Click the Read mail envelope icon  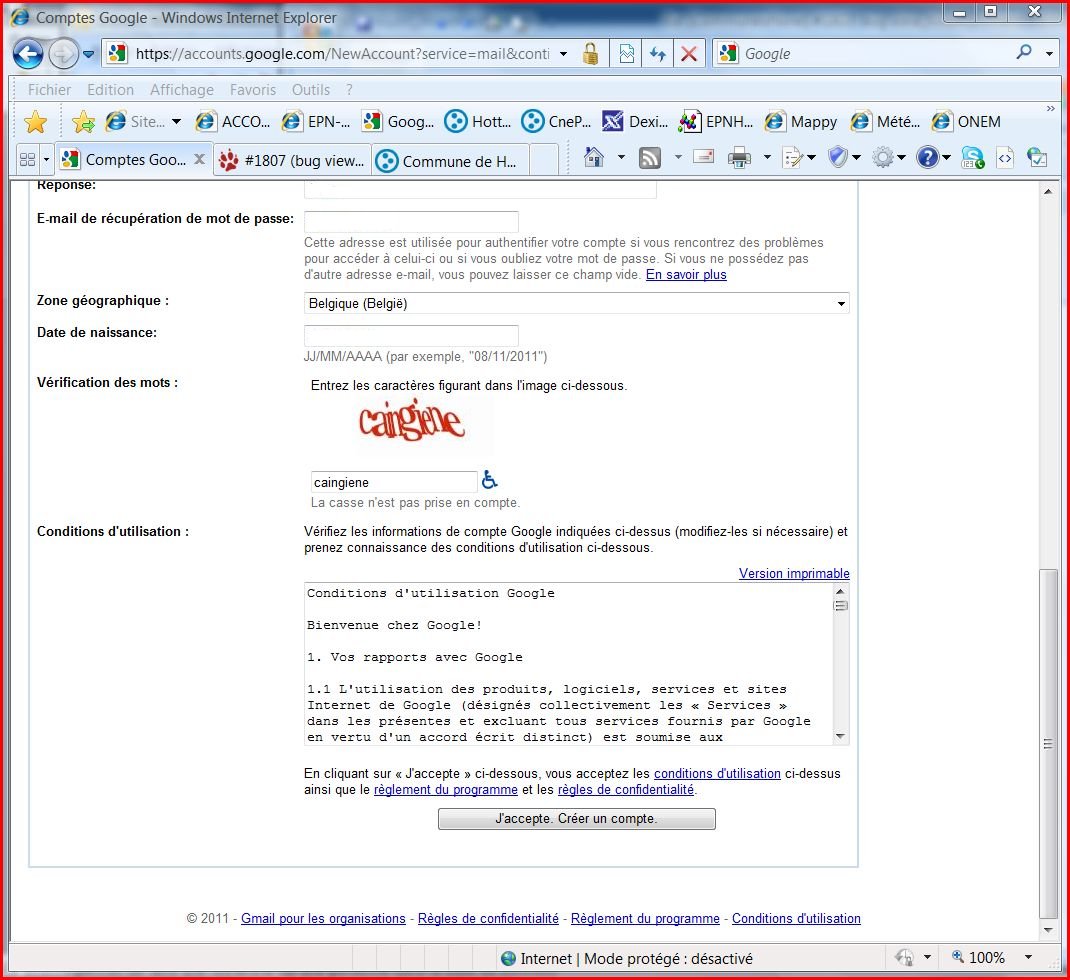pyautogui.click(x=703, y=158)
